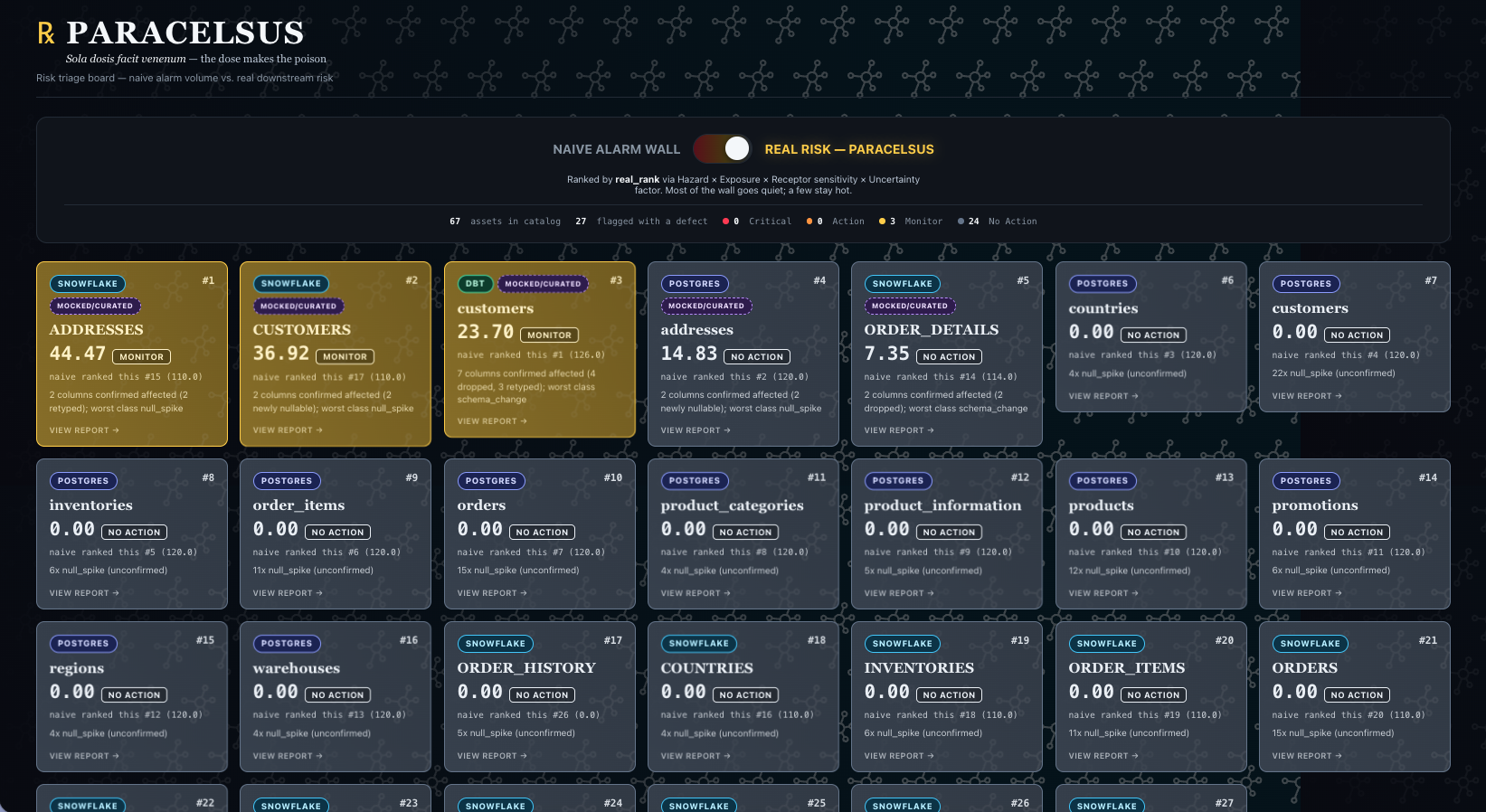Click 'naive ranked this #26 (0.0)' text

pyautogui.click(x=528, y=715)
